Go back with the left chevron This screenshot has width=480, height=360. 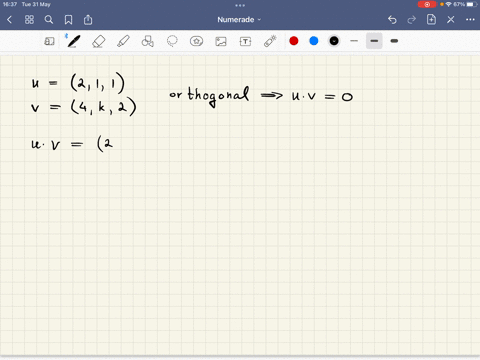point(9,20)
